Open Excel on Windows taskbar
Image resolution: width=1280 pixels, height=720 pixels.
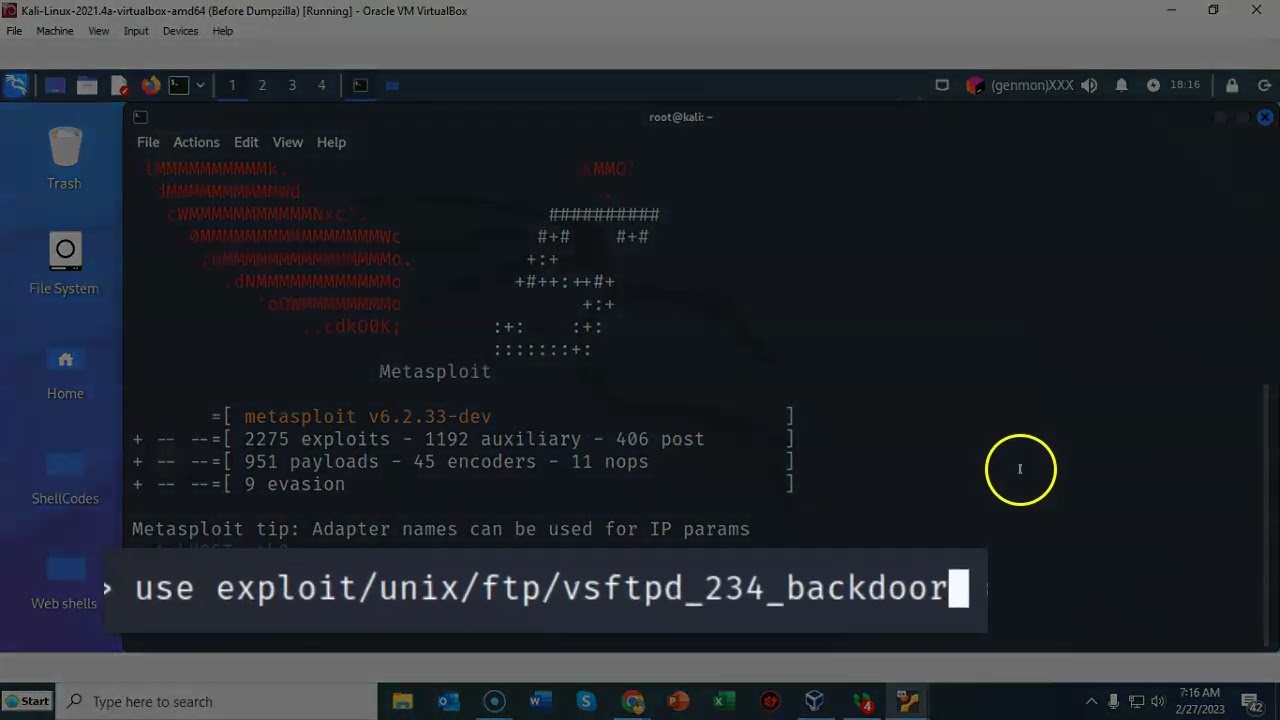(724, 701)
